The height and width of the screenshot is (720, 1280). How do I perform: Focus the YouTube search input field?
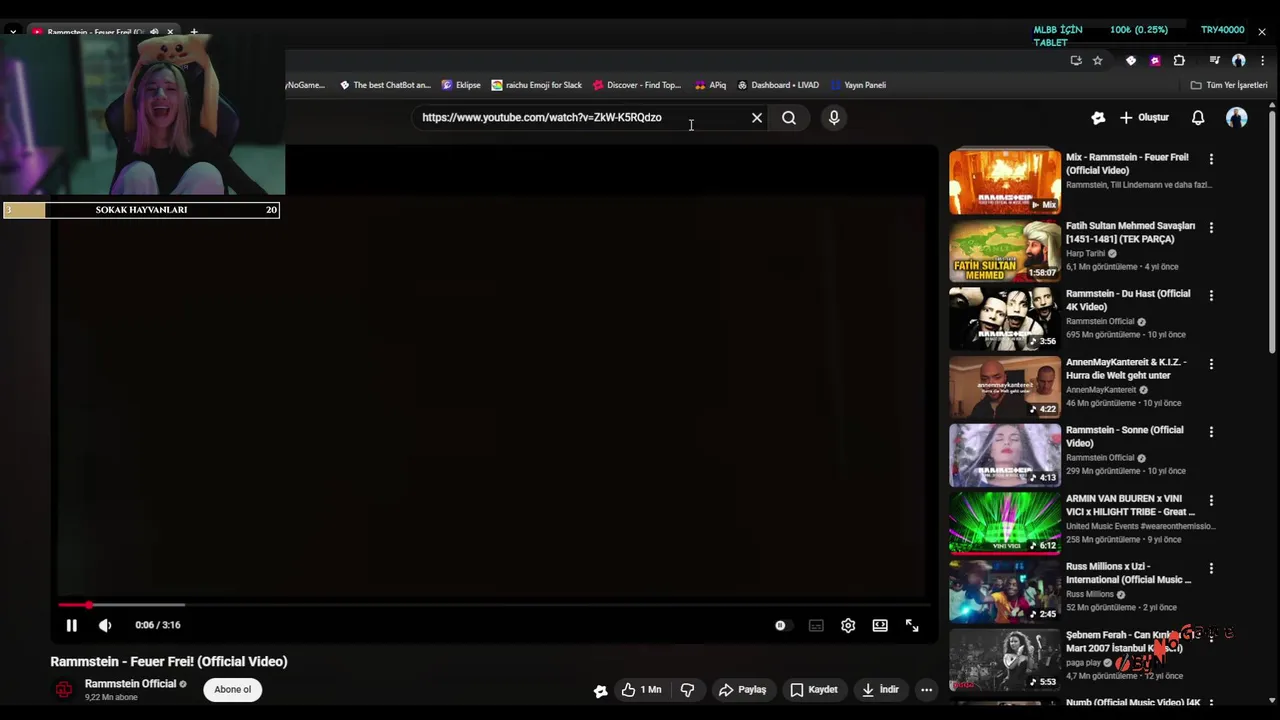[x=580, y=117]
